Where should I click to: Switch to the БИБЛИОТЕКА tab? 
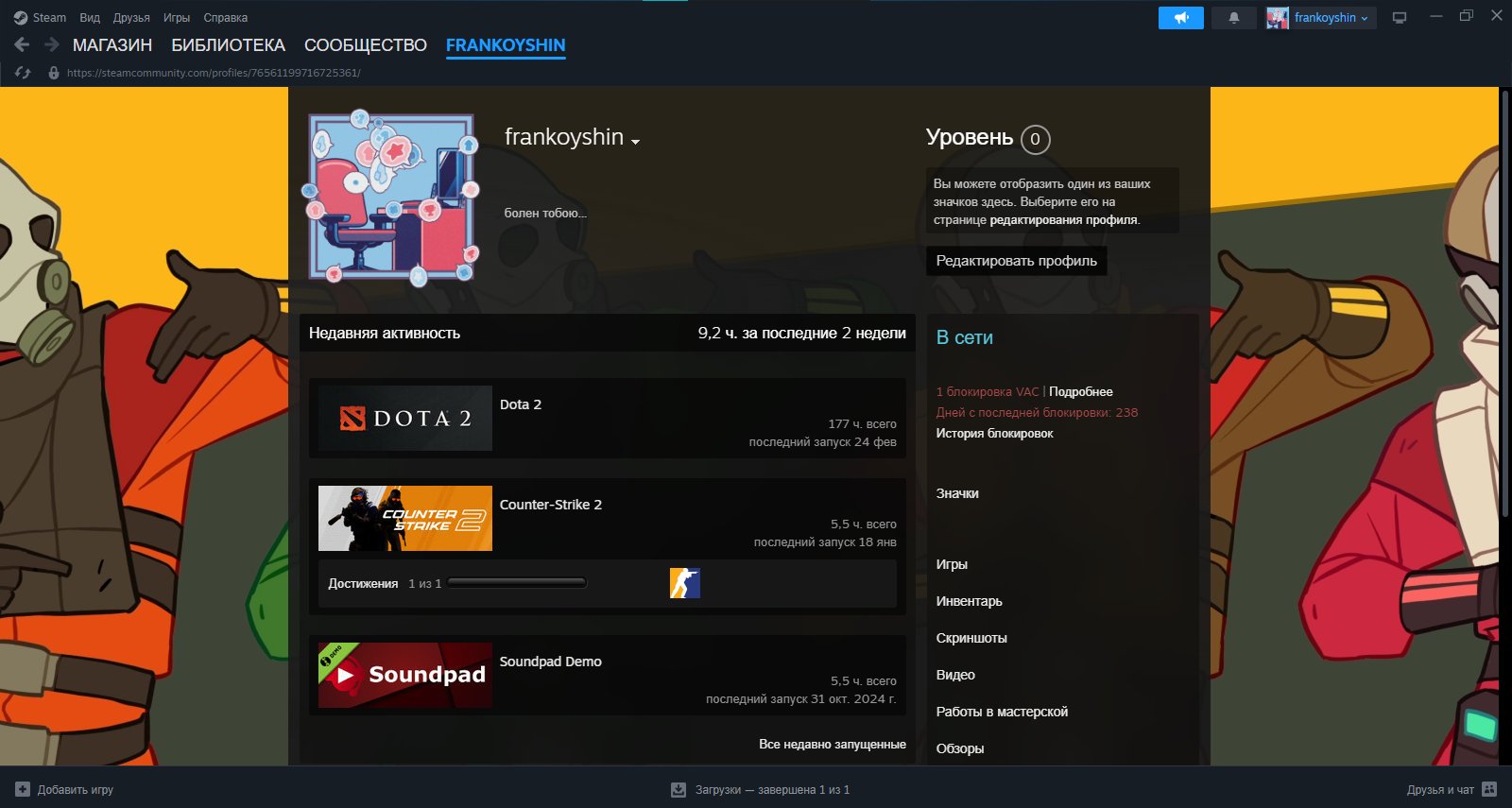228,45
